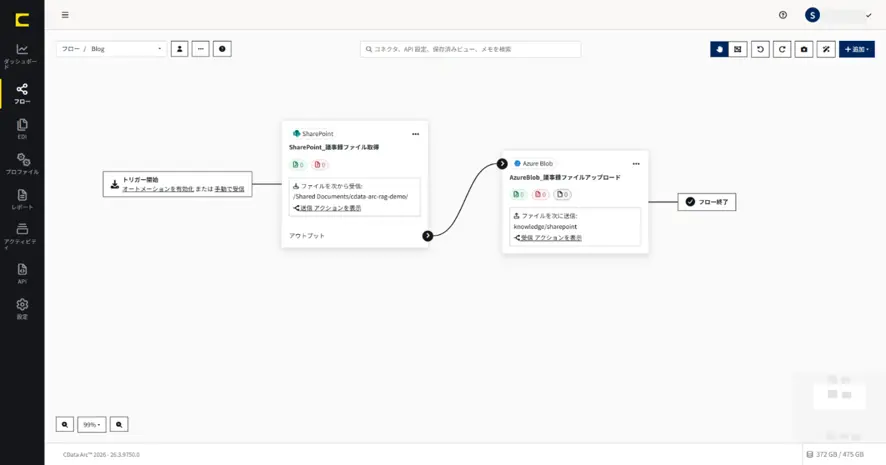Open the workspace ellipsis options button
Viewport: 886px width, 465px height.
tap(201, 49)
